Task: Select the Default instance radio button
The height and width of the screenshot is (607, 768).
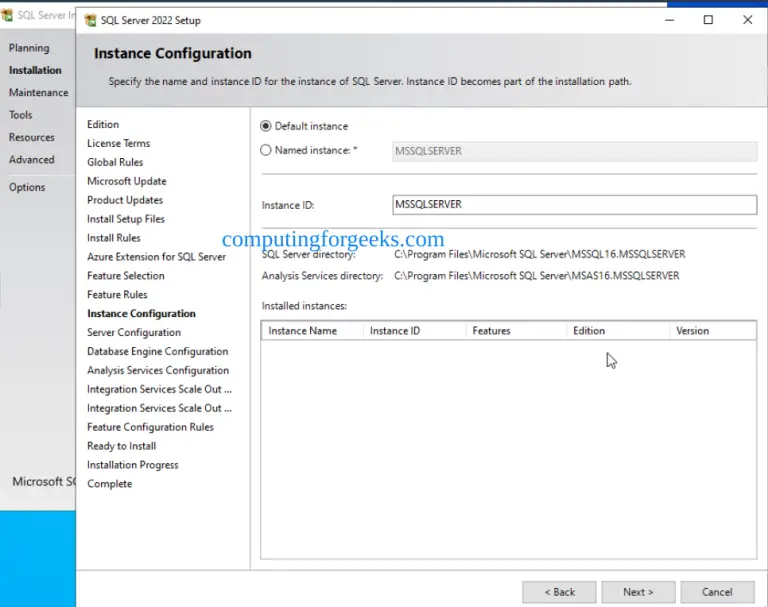Action: [x=266, y=126]
